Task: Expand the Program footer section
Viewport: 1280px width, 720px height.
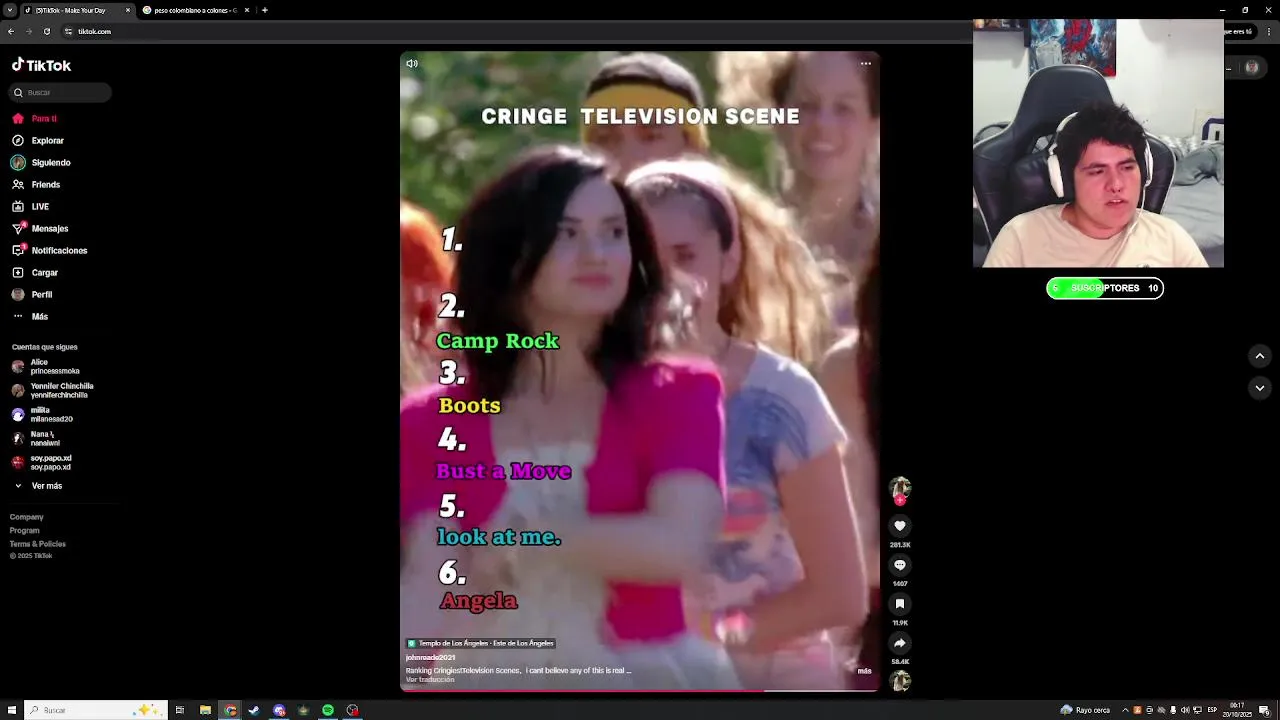Action: [25, 531]
